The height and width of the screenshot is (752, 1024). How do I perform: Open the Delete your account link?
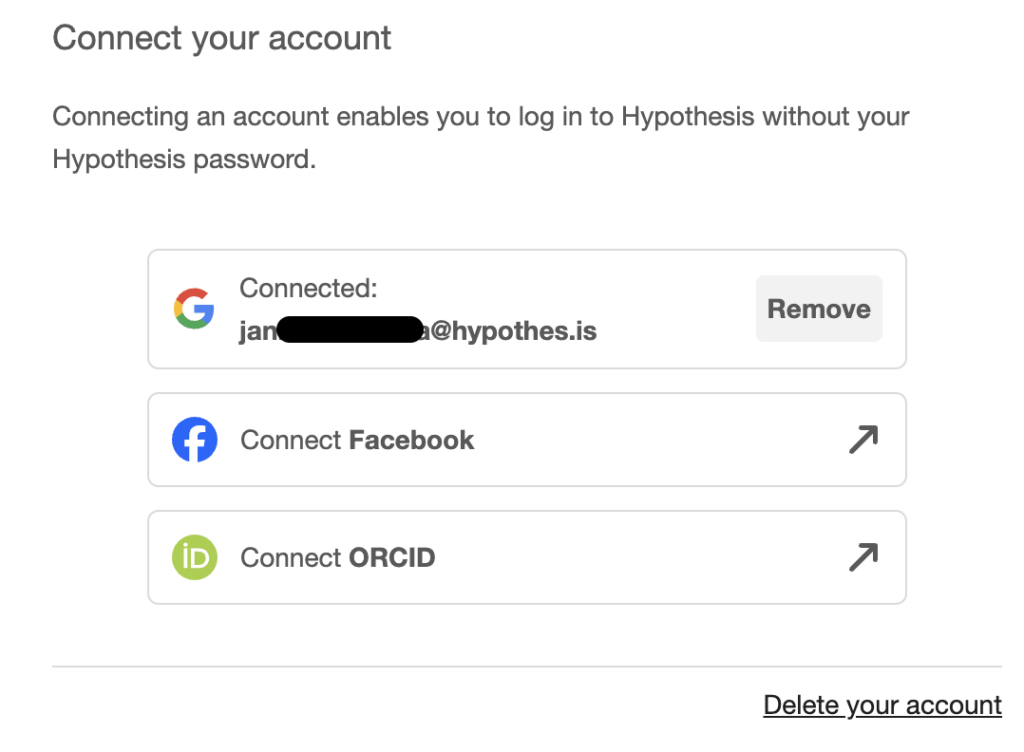[882, 705]
